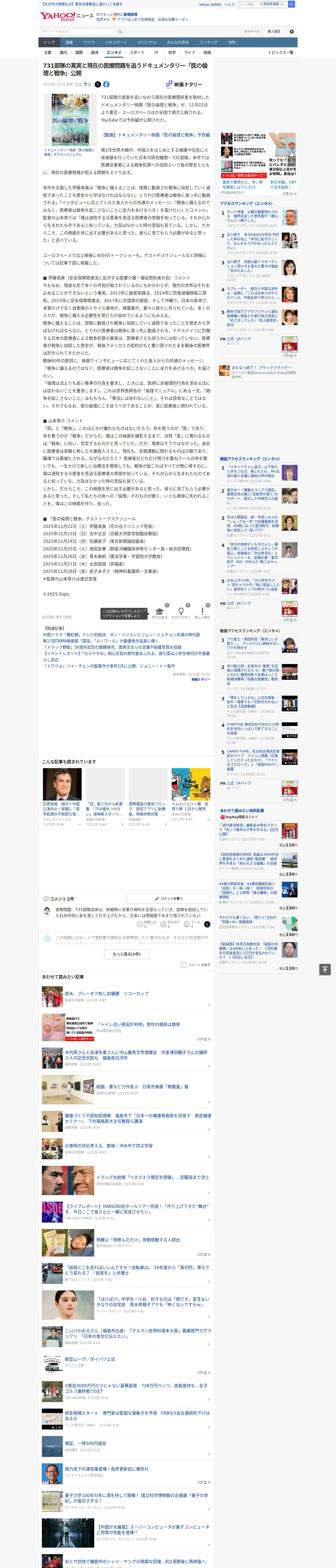Select the IT category
Screen dimensions: 336x1568
pos(156,52)
